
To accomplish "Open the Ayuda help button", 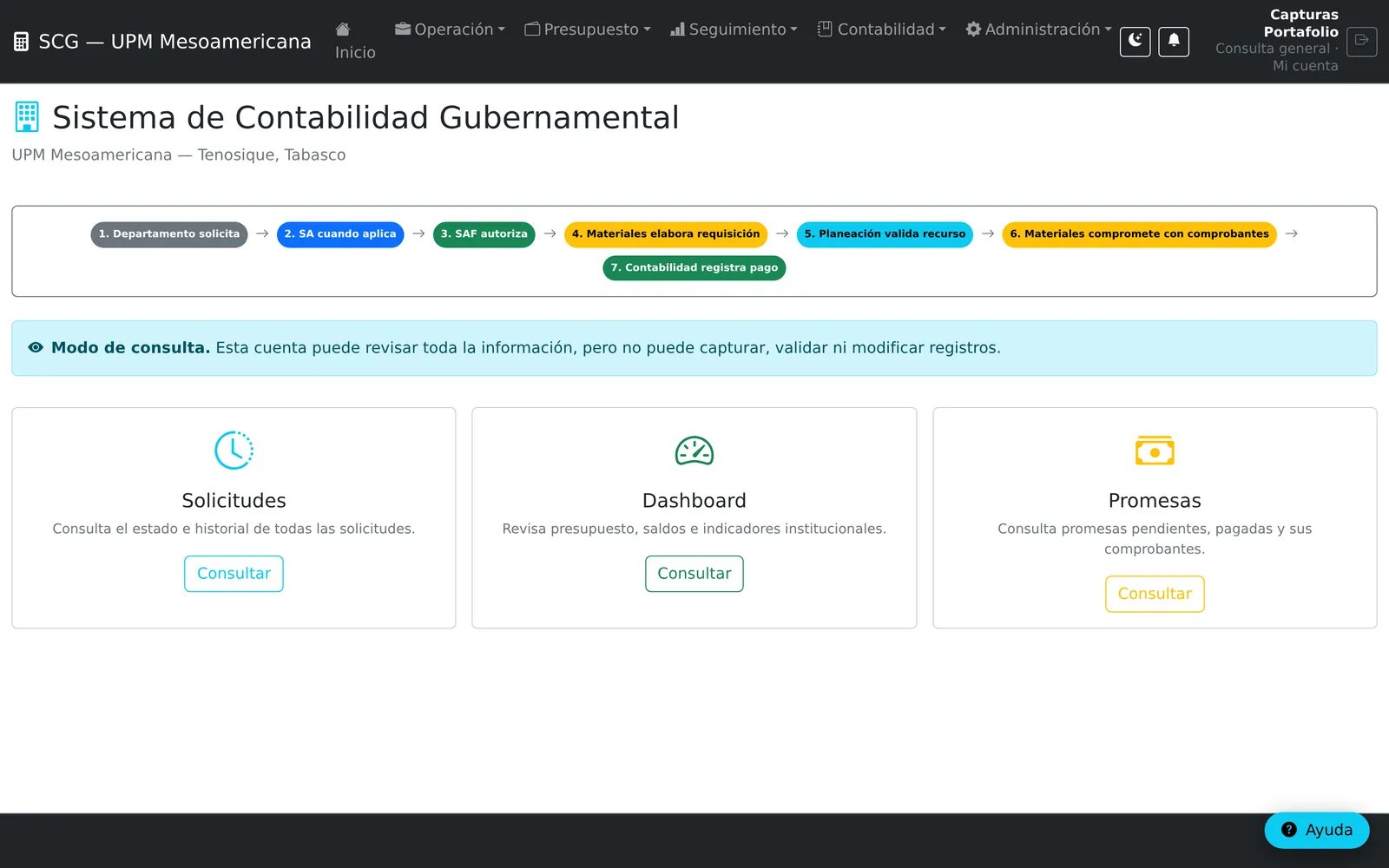I will click(x=1317, y=830).
